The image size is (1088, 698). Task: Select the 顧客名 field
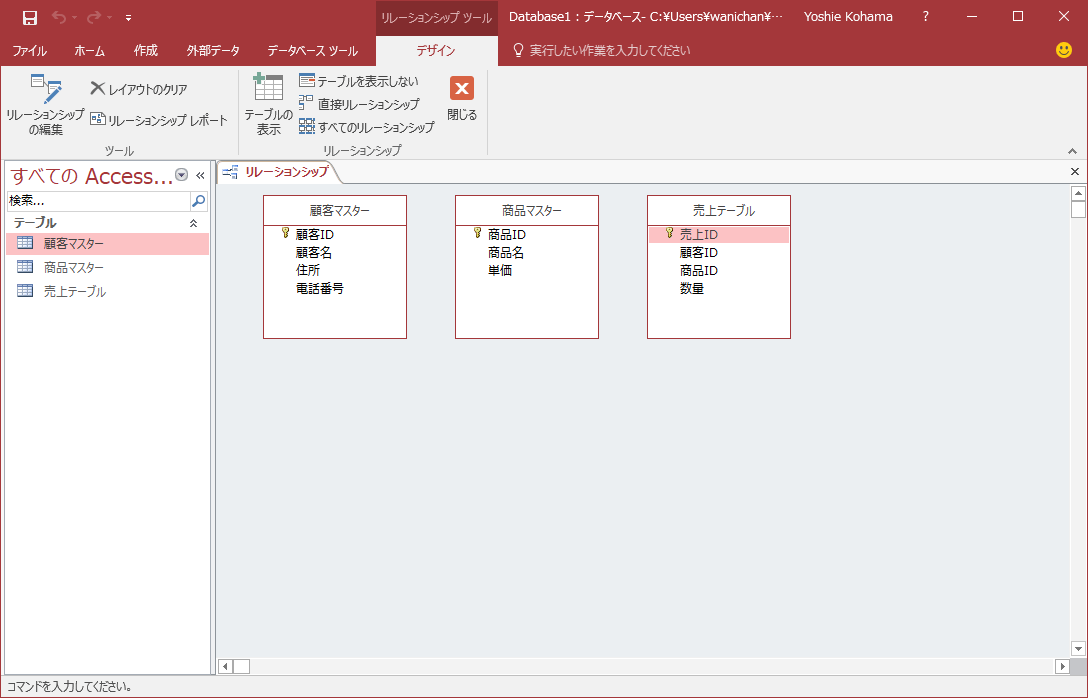pyautogui.click(x=314, y=253)
